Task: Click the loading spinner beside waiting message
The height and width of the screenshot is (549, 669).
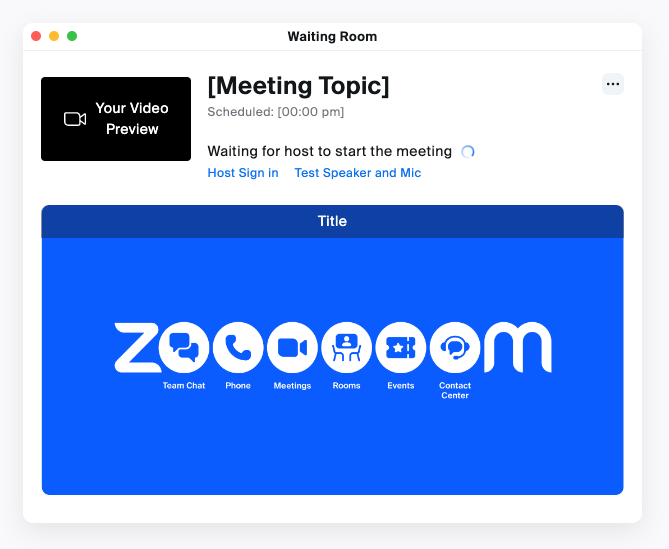Action: point(468,151)
